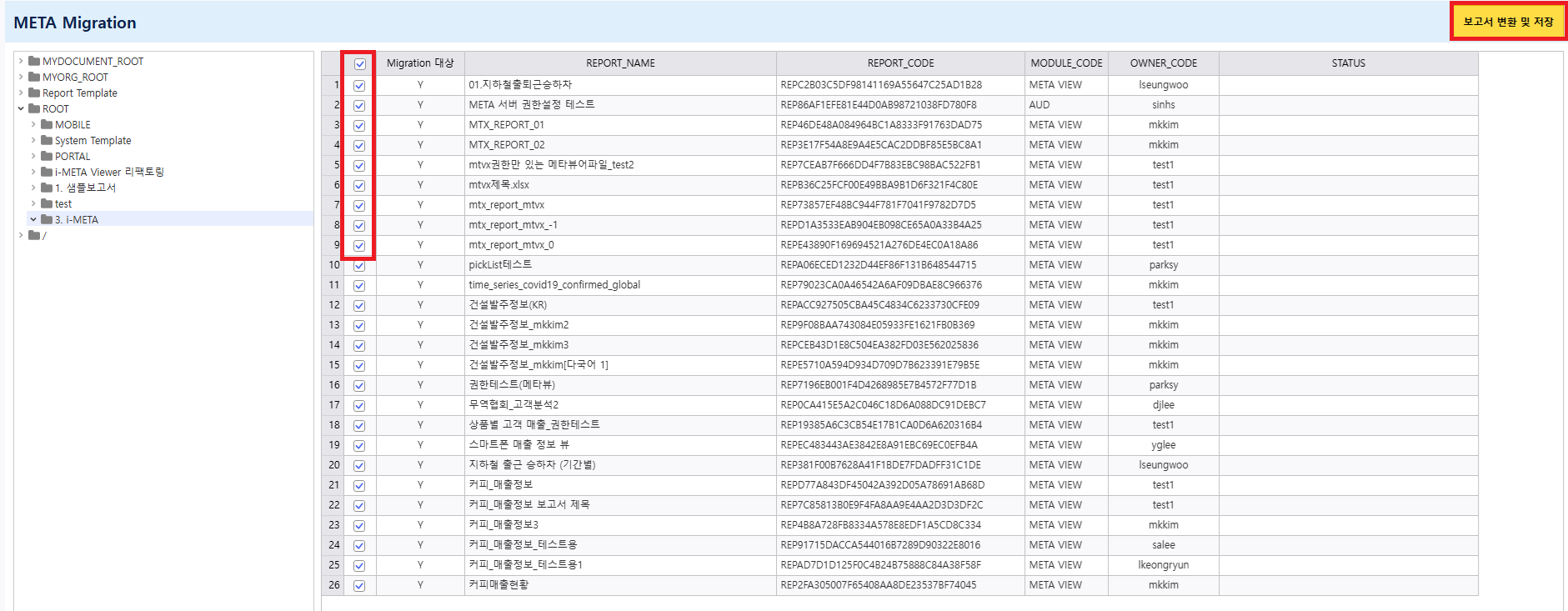Click the 보고서 변환 및 저장 button
The image size is (1568, 611).
[1508, 22]
